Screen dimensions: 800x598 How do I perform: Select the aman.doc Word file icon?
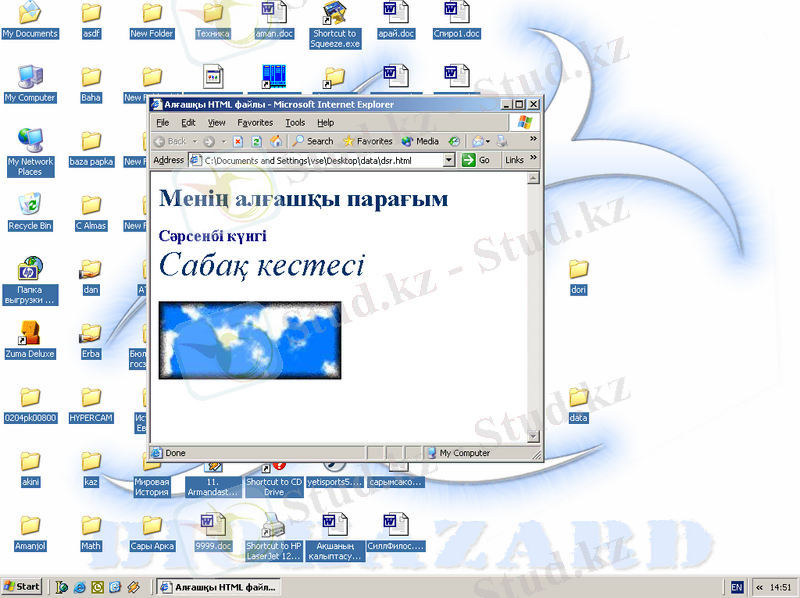pyautogui.click(x=274, y=21)
